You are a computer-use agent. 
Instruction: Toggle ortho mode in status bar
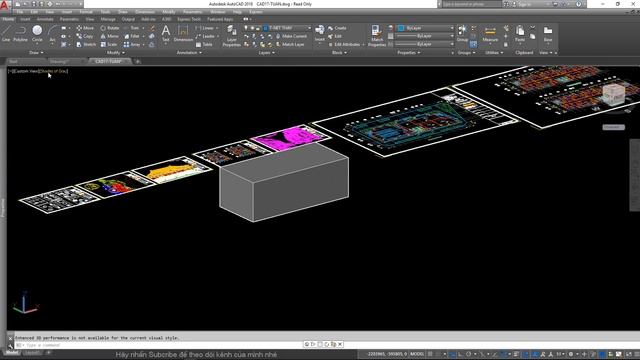460,354
